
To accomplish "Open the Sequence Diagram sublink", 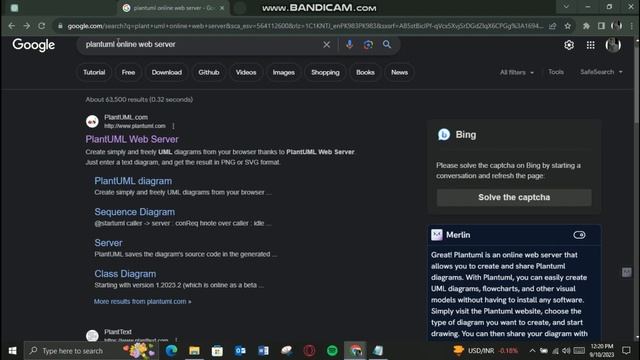I will click(x=135, y=212).
